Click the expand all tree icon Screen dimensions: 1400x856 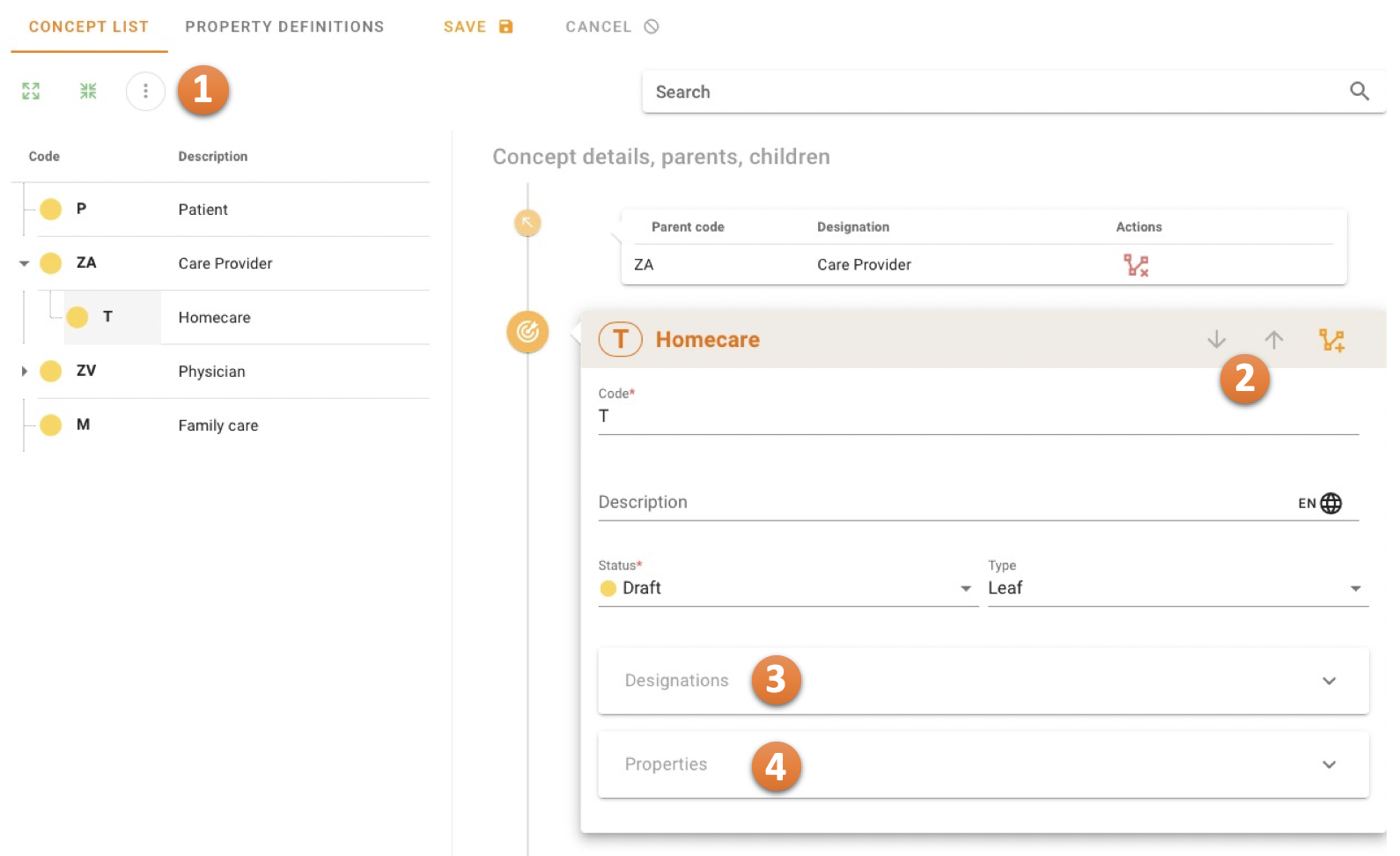pos(31,91)
